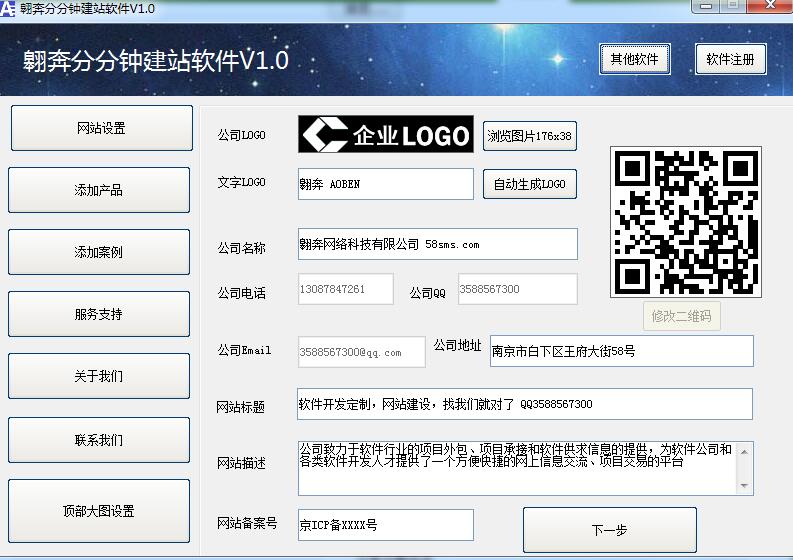Open 顶部大图设置

(x=99, y=511)
